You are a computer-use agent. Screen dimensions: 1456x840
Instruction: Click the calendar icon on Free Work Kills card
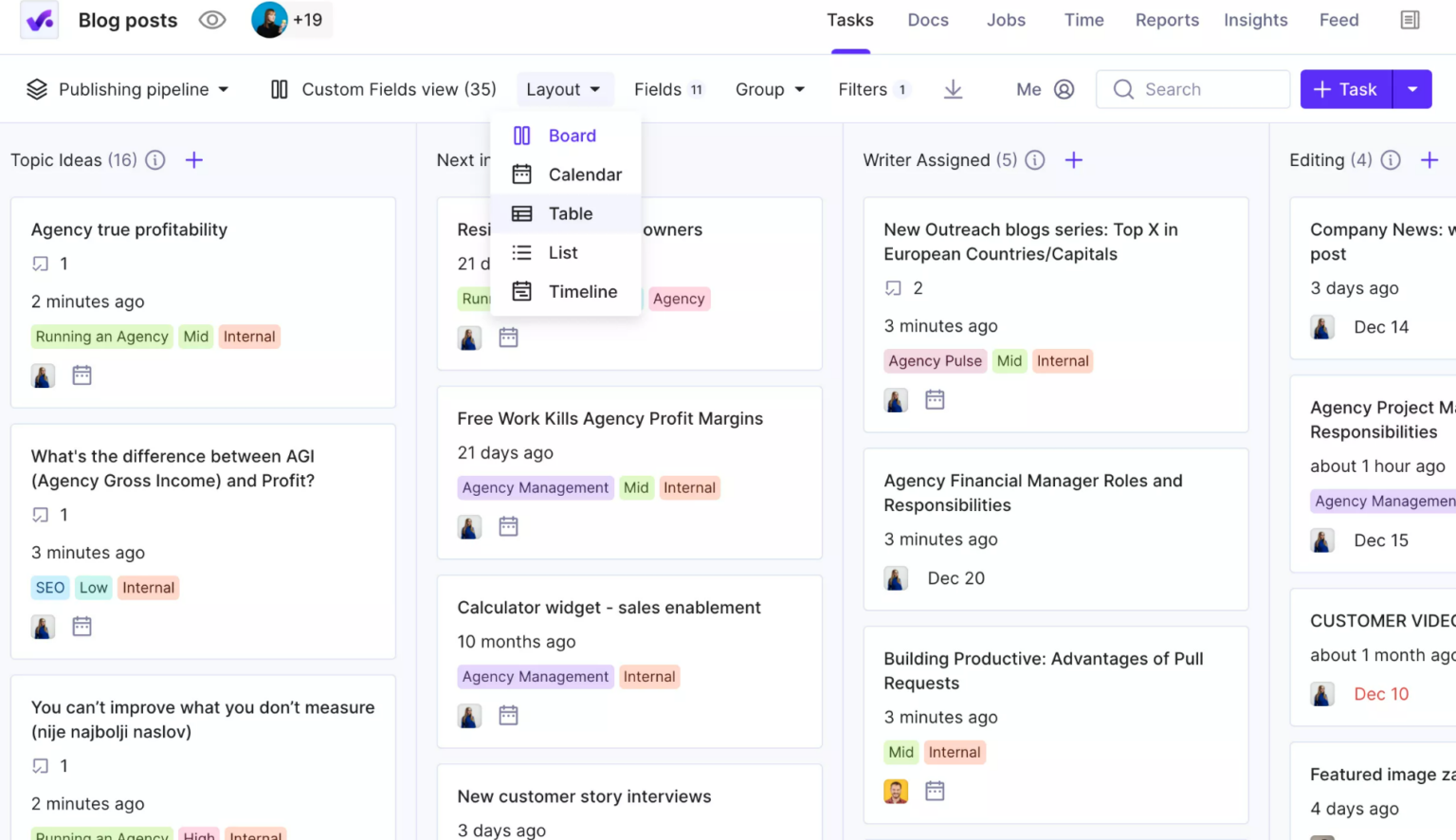pos(509,526)
